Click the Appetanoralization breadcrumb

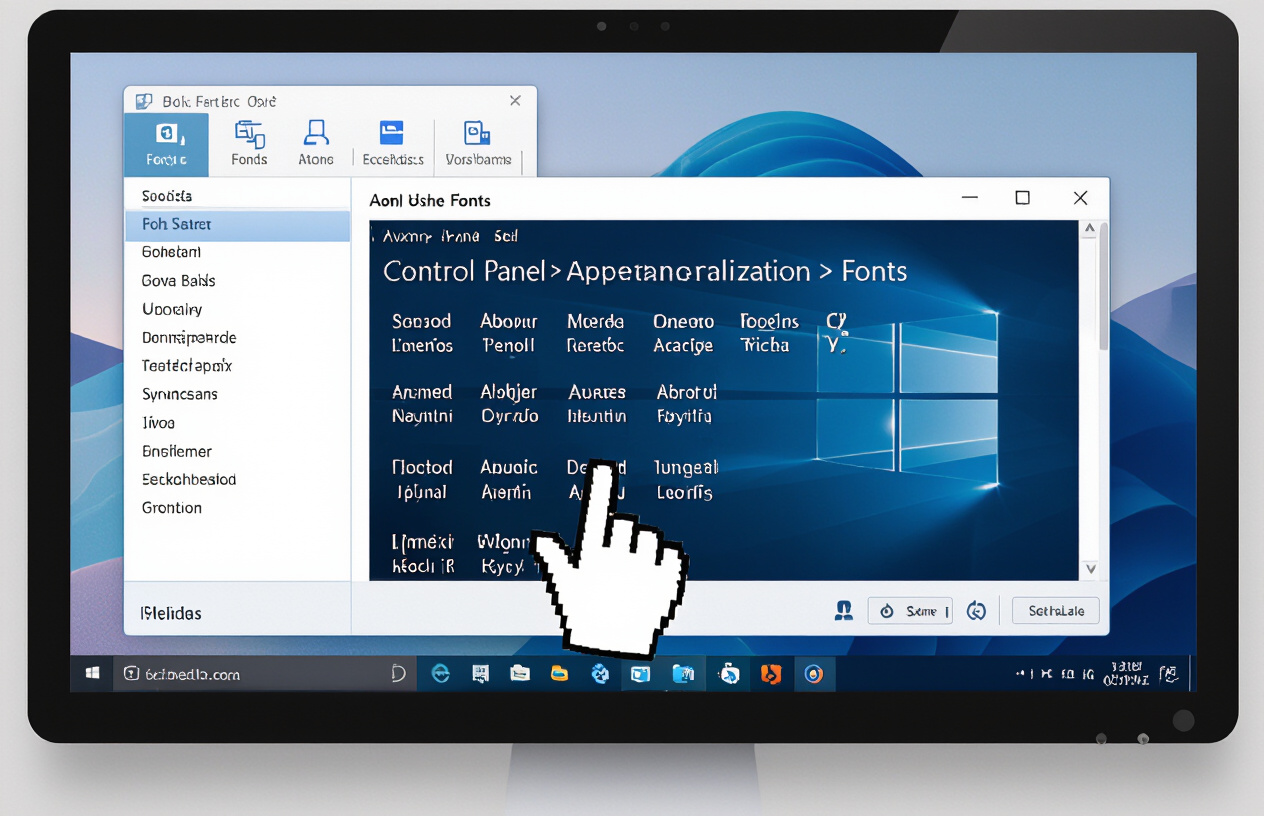[688, 271]
